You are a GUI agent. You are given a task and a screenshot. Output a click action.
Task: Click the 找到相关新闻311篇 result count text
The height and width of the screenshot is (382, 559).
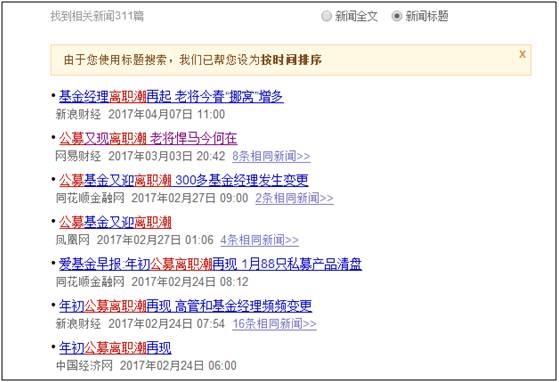tap(97, 16)
